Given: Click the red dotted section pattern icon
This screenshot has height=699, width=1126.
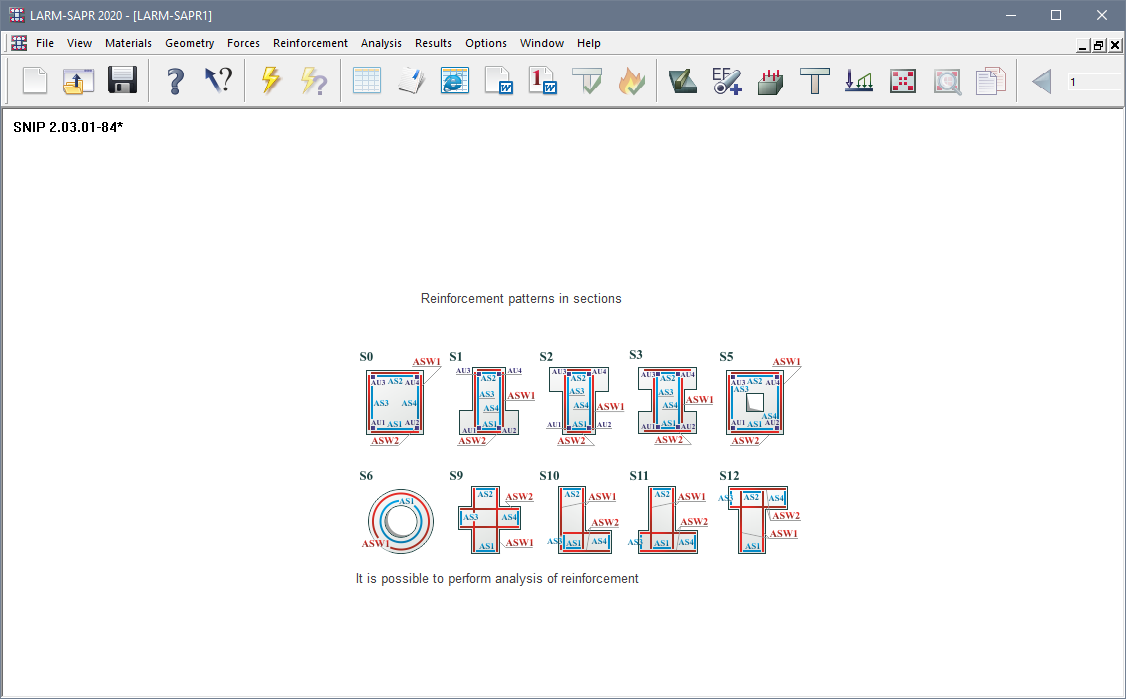Looking at the screenshot, I should [903, 81].
